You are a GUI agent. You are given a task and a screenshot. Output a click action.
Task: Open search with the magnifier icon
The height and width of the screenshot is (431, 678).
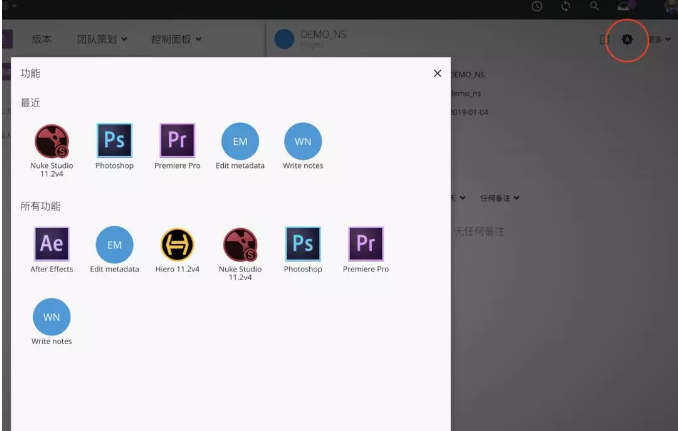pos(595,6)
